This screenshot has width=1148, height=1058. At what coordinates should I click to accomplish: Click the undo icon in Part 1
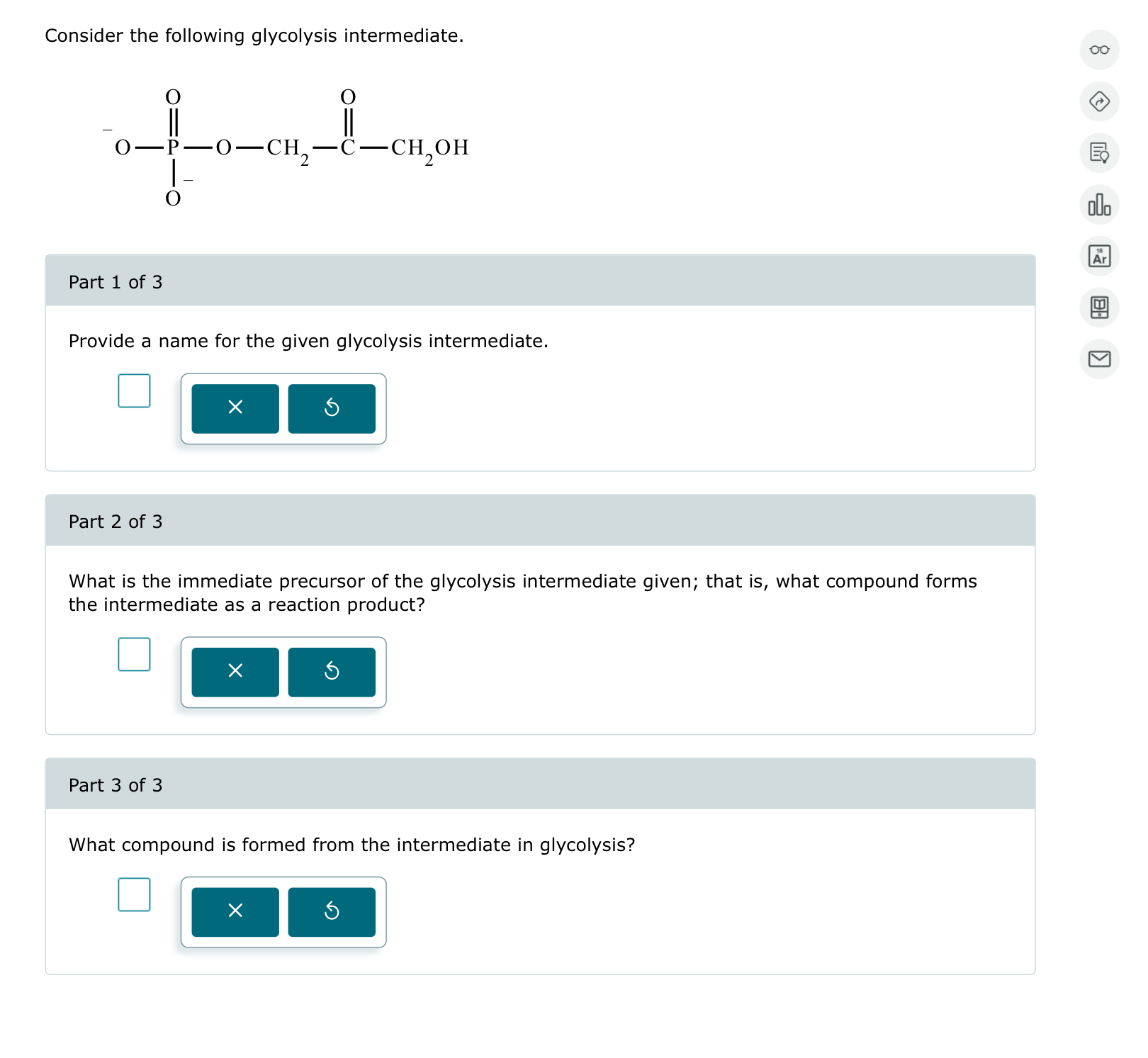coord(331,407)
